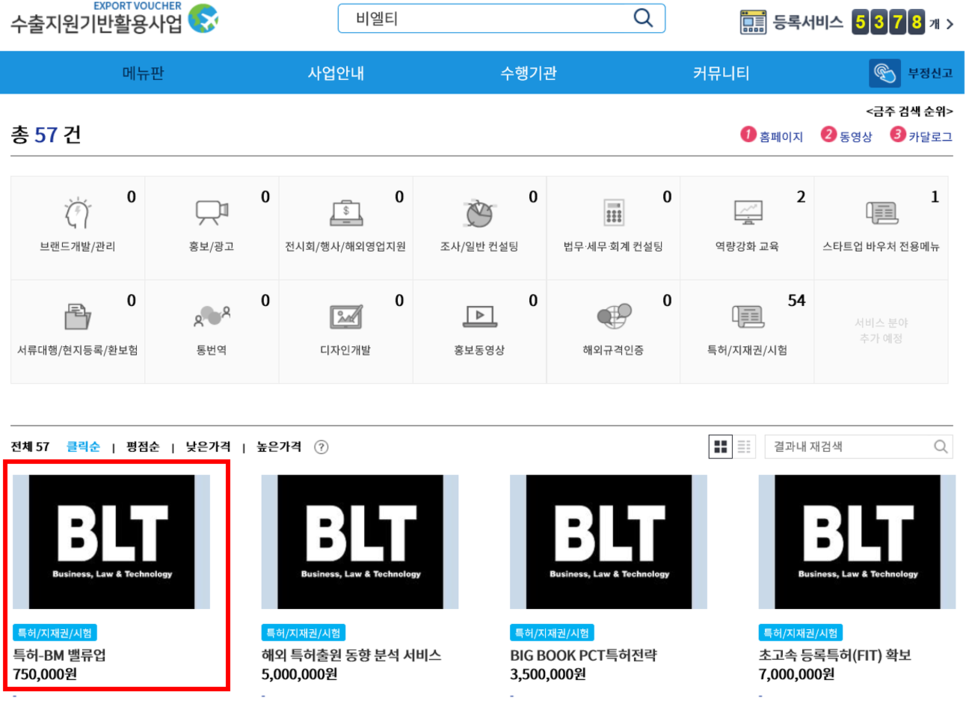Click the 해외 특허출원 동향 분석 서비스 title
This screenshot has width=966, height=707.
(351, 655)
